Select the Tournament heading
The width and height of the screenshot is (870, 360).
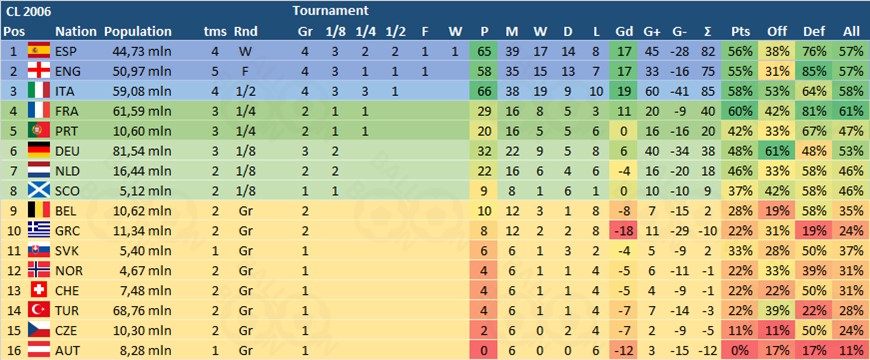tap(330, 10)
